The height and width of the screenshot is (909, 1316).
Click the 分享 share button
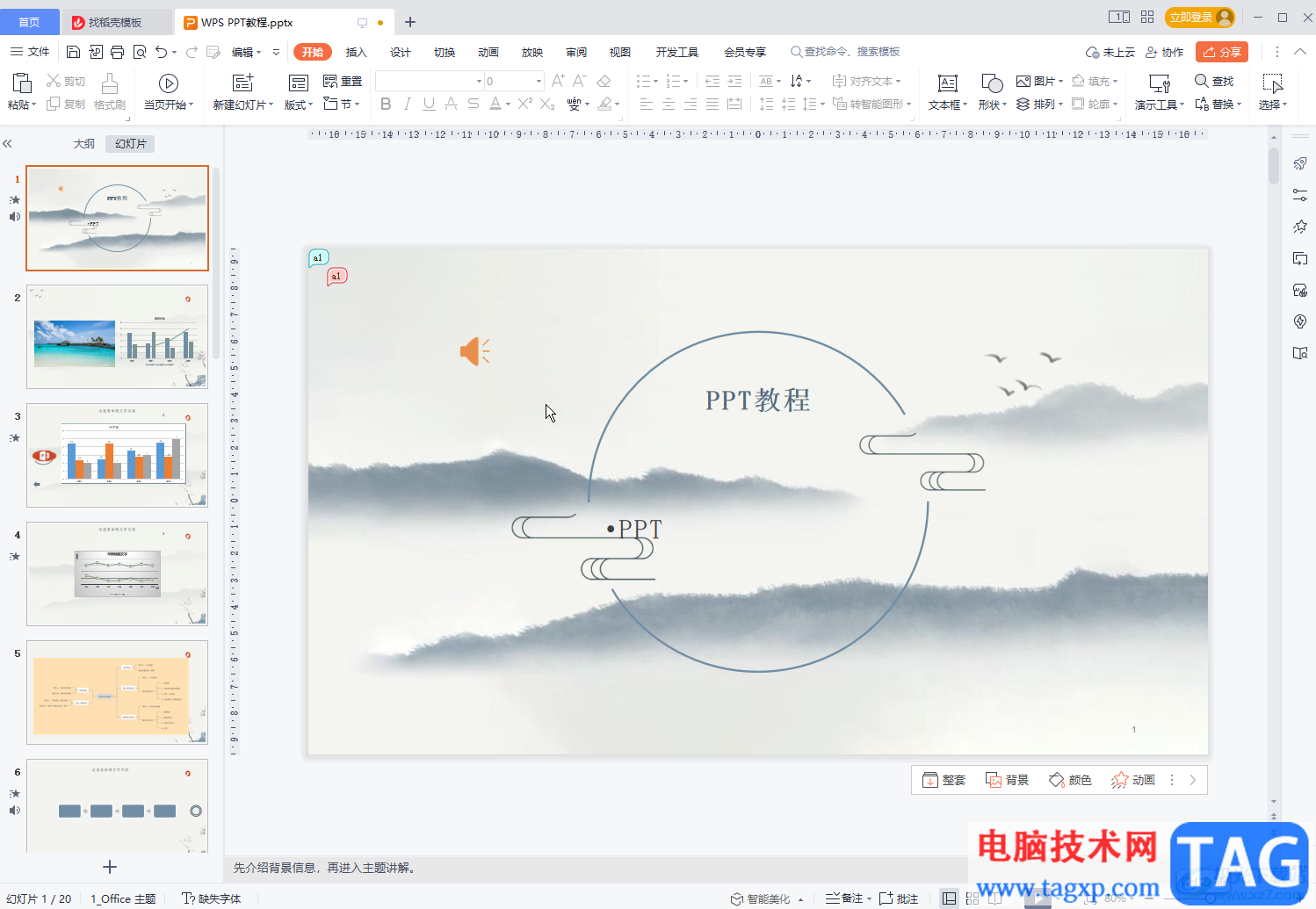click(1222, 52)
